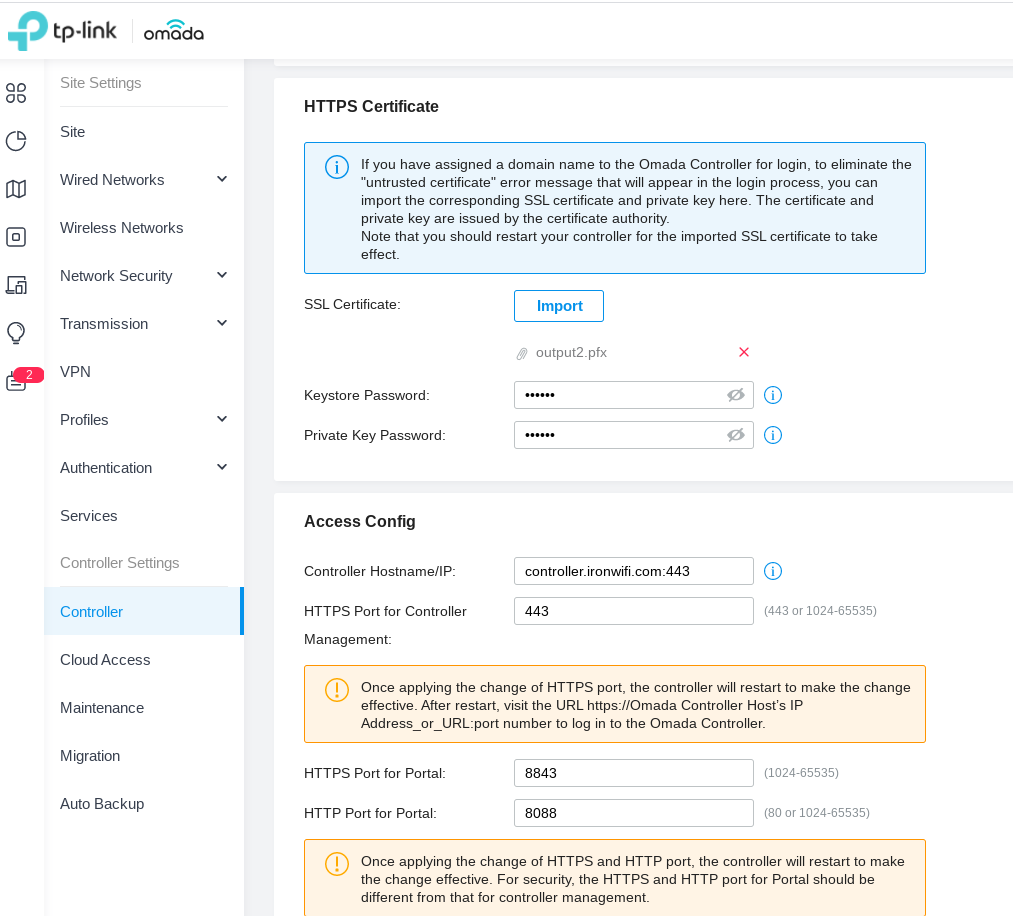The image size is (1013, 916).
Task: Open the Clients icon in the sidebar
Action: pyautogui.click(x=16, y=284)
